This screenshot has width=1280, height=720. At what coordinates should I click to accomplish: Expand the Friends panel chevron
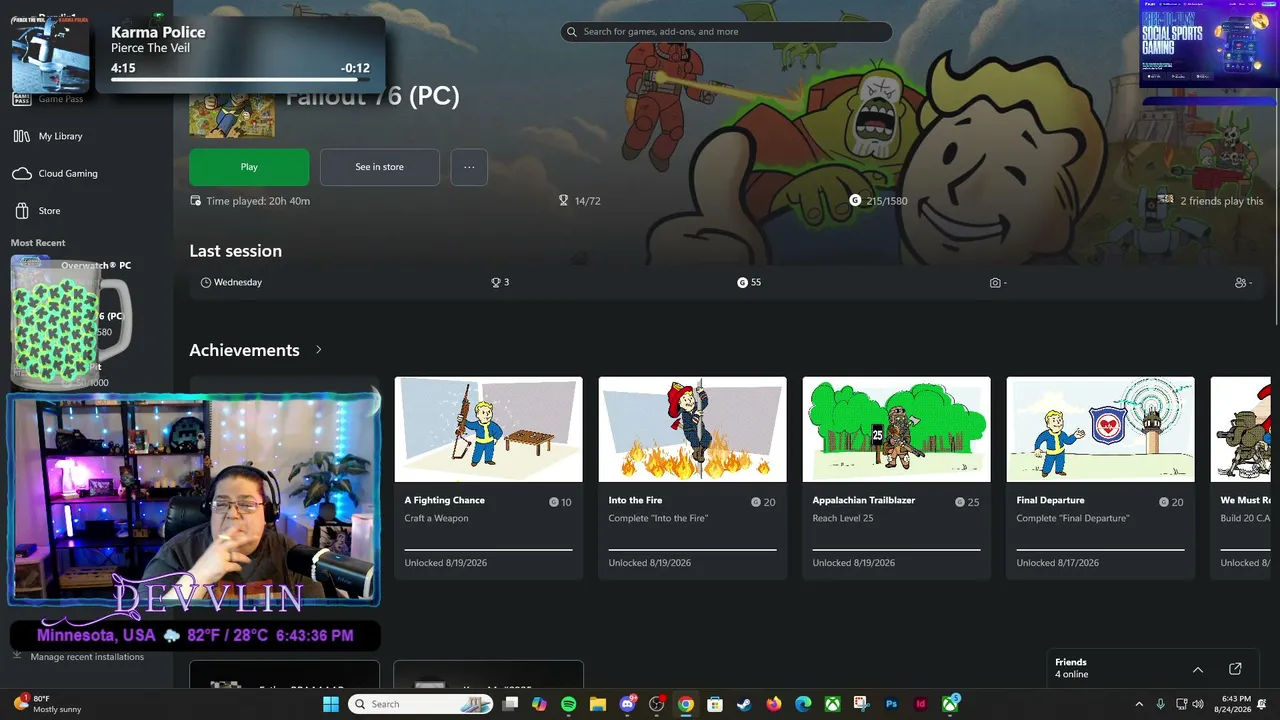coord(1198,669)
